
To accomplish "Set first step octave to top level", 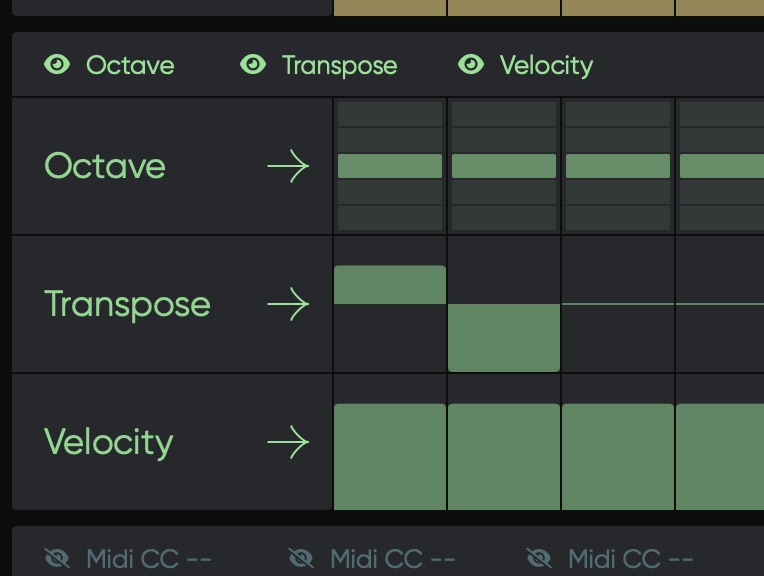I will click(x=390, y=114).
